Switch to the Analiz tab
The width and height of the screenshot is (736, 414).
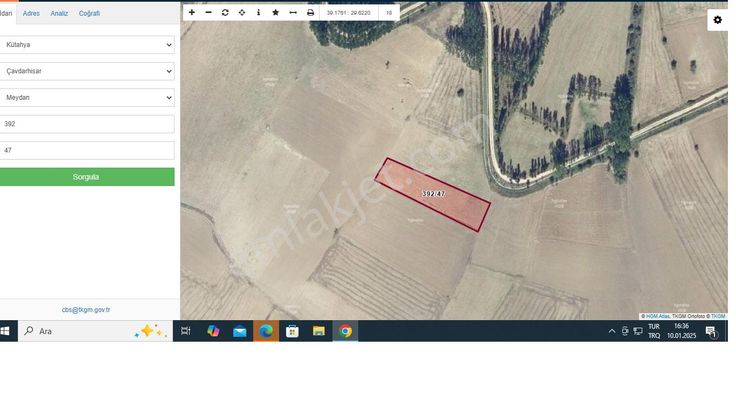59,13
